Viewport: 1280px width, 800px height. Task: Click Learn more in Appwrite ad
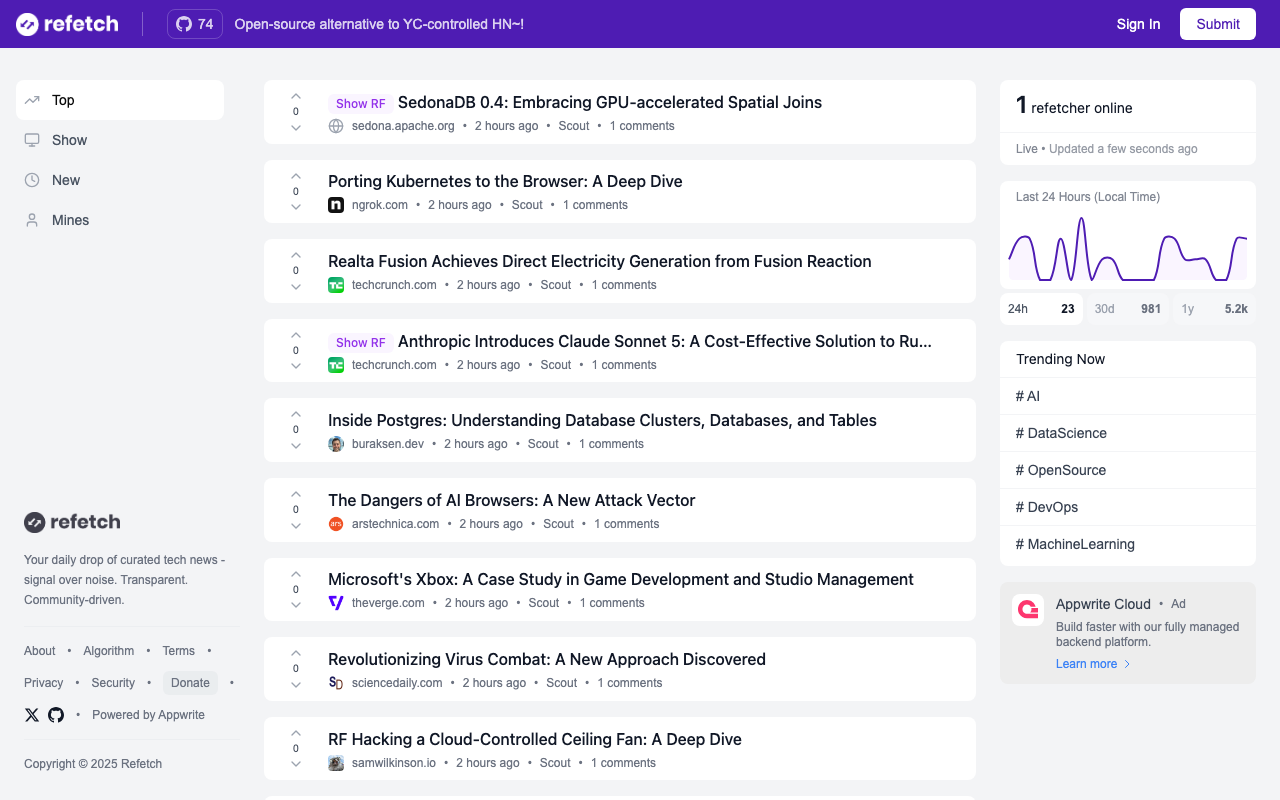point(1093,664)
